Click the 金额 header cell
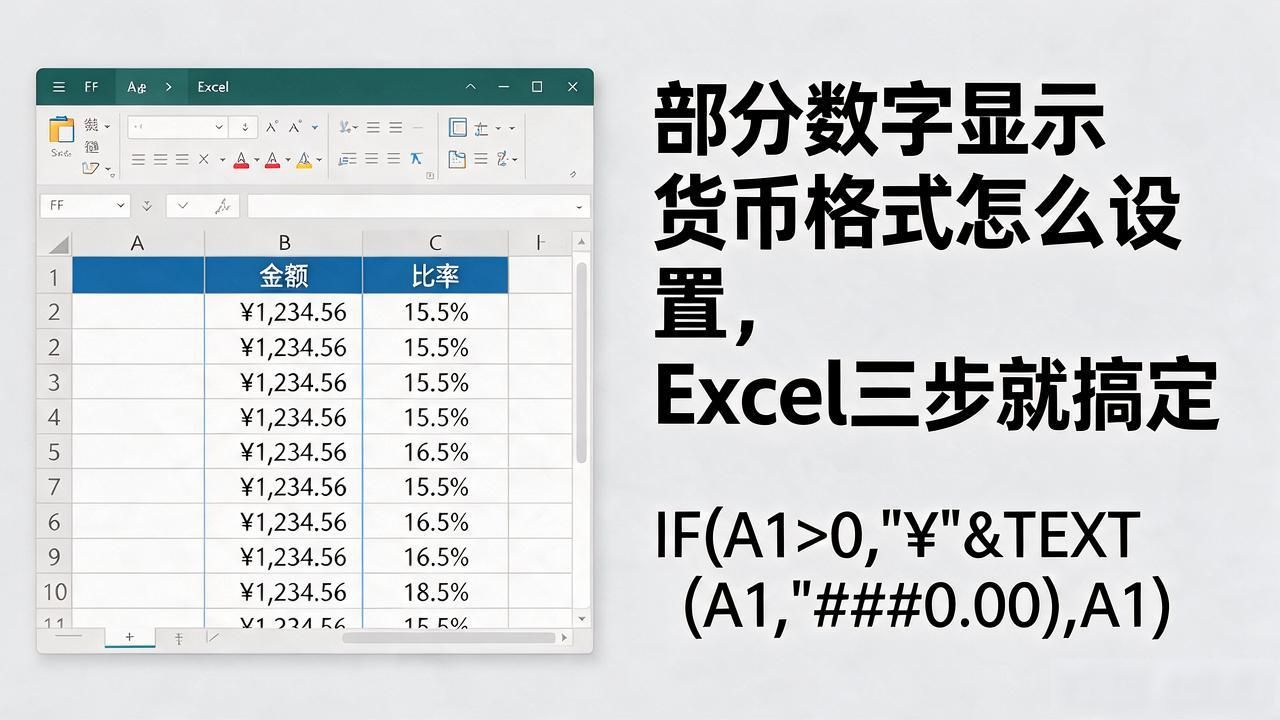 pyautogui.click(x=284, y=276)
